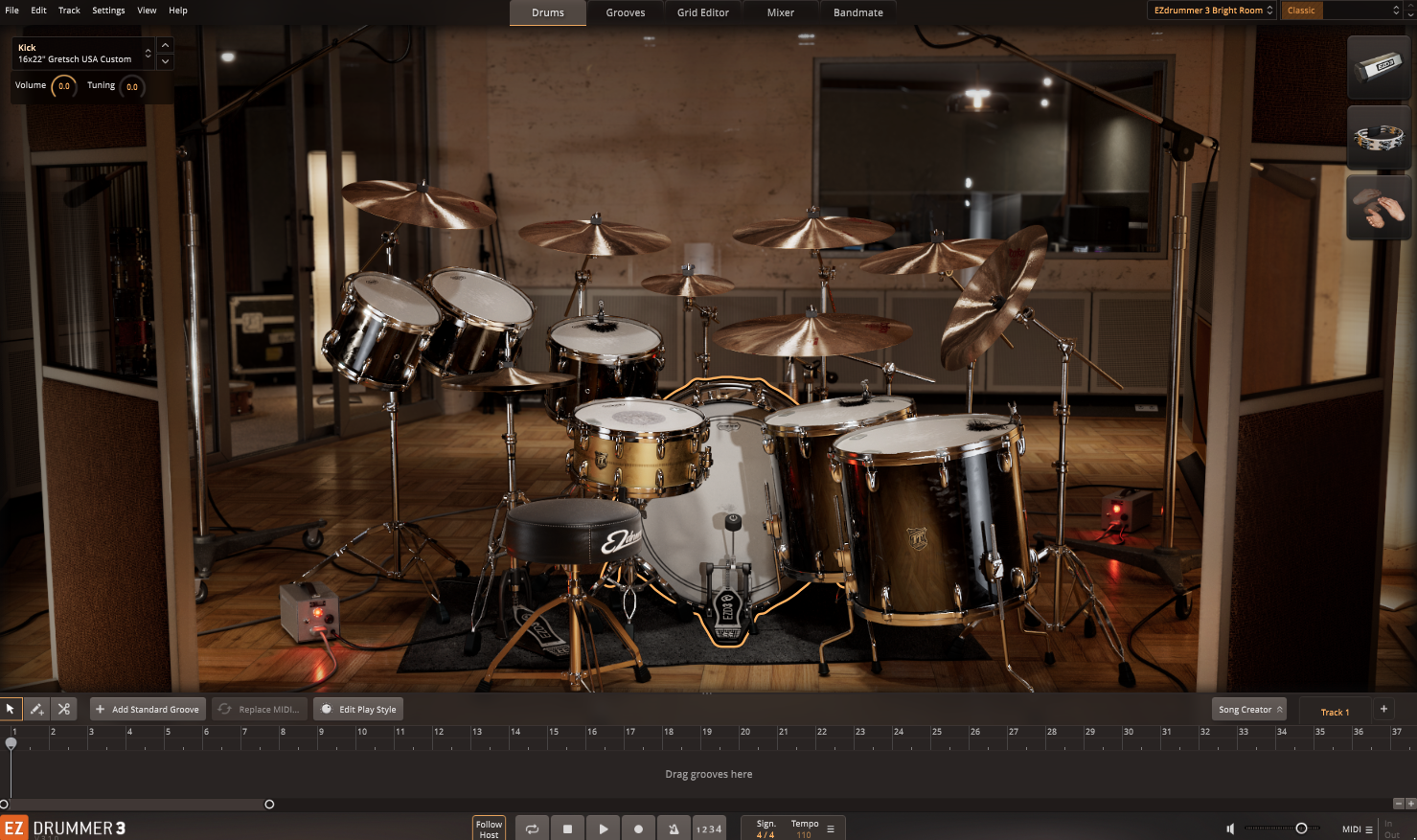Toggle the 1234 count-in button
Viewport: 1417px width, 840px height.
click(x=709, y=829)
